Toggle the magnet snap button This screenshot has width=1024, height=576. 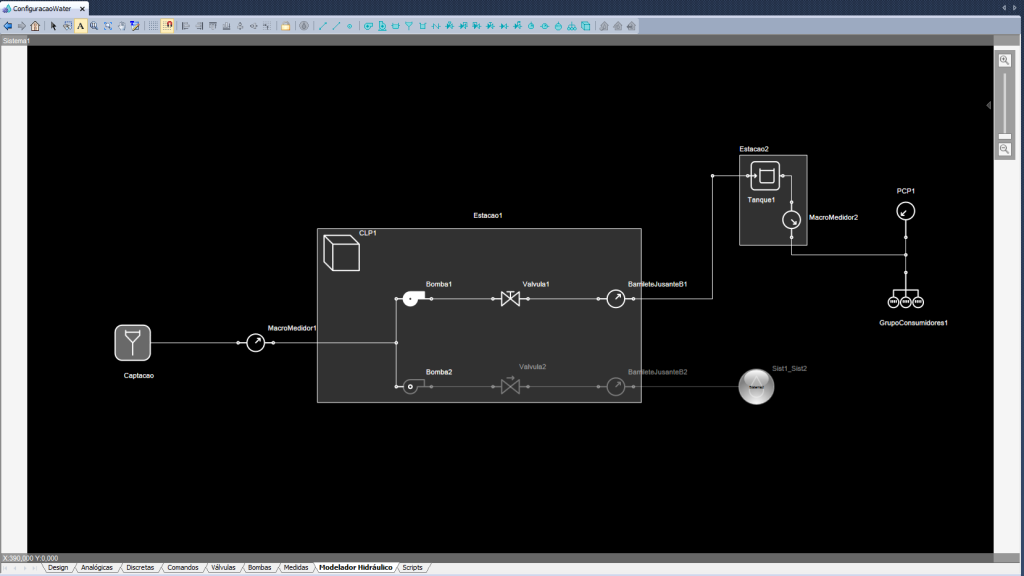(x=167, y=26)
